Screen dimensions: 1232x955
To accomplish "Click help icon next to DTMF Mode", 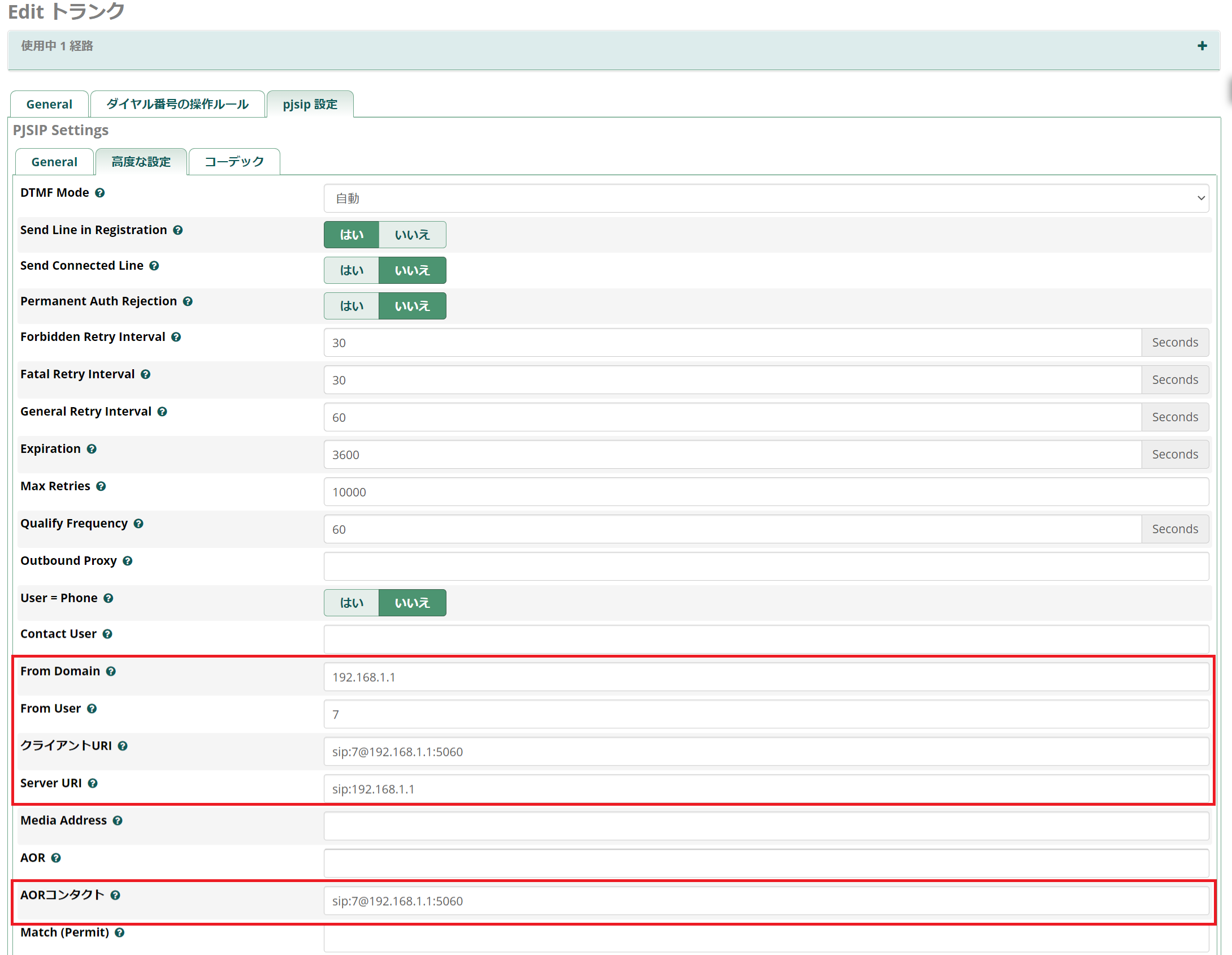I will [100, 193].
